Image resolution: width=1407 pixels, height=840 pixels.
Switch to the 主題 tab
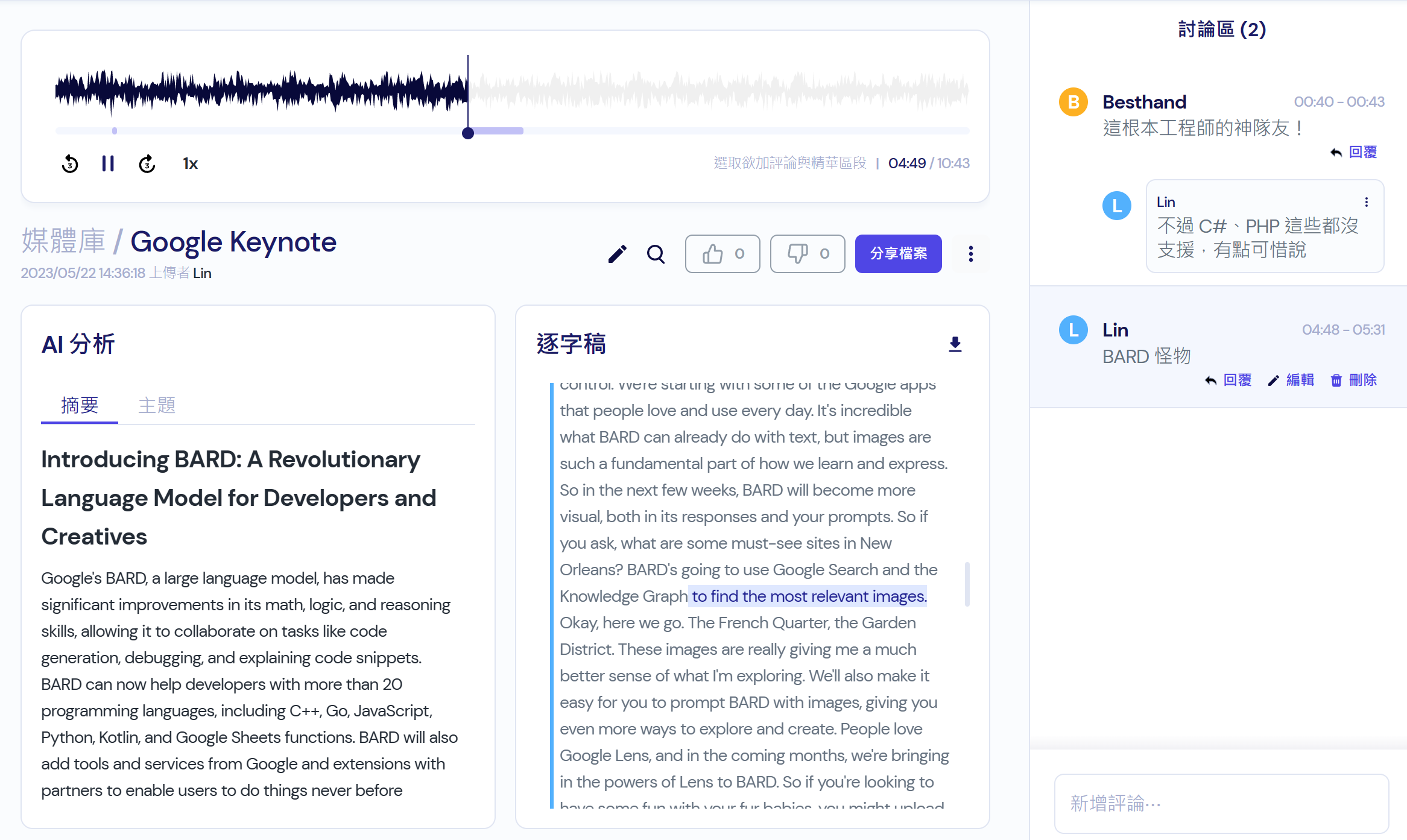[157, 405]
